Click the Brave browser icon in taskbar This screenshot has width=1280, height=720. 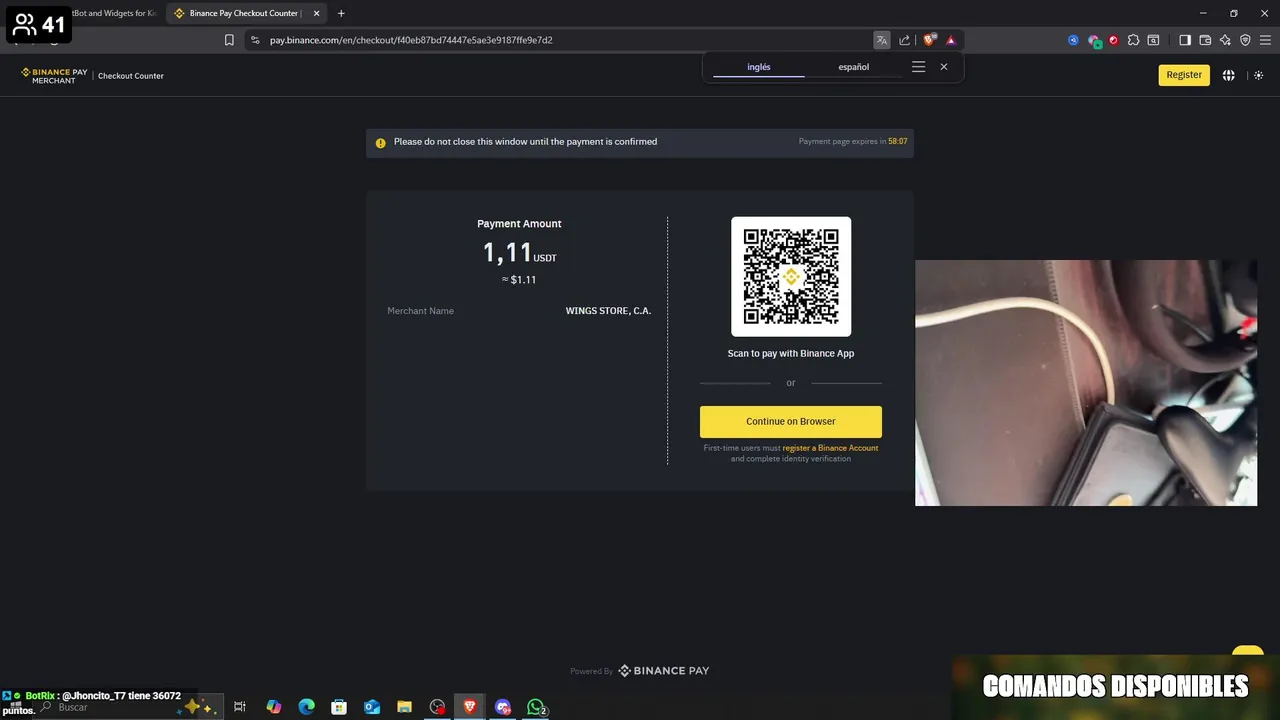470,707
